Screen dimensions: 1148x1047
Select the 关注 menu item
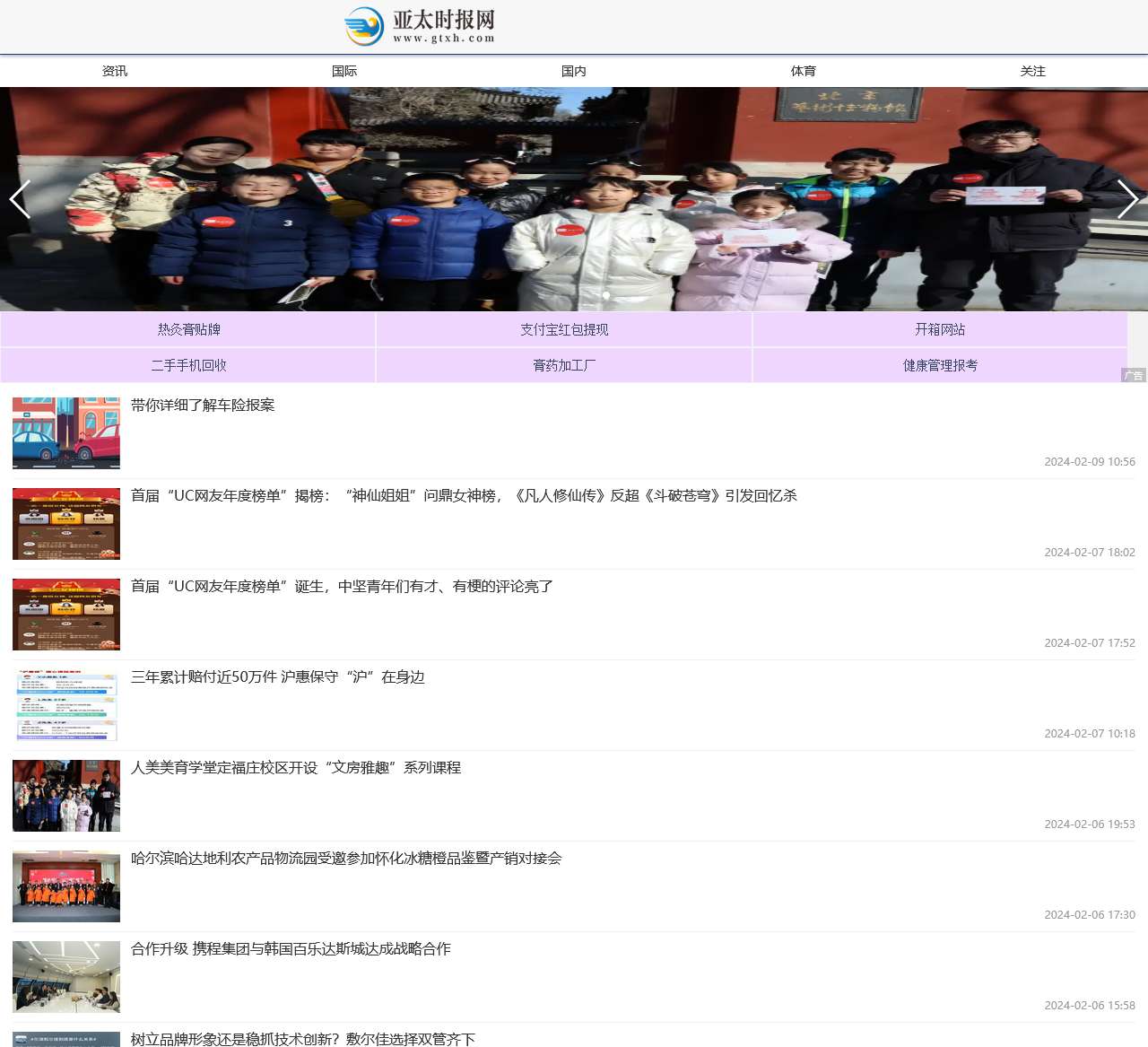point(1033,71)
